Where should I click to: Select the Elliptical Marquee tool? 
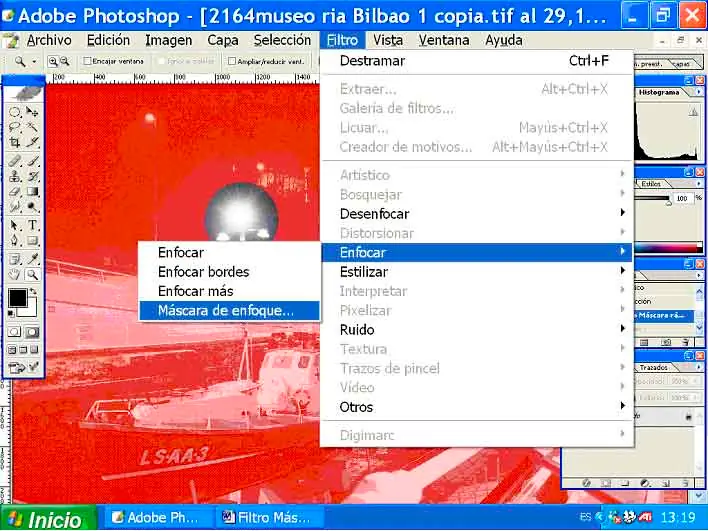coord(15,112)
